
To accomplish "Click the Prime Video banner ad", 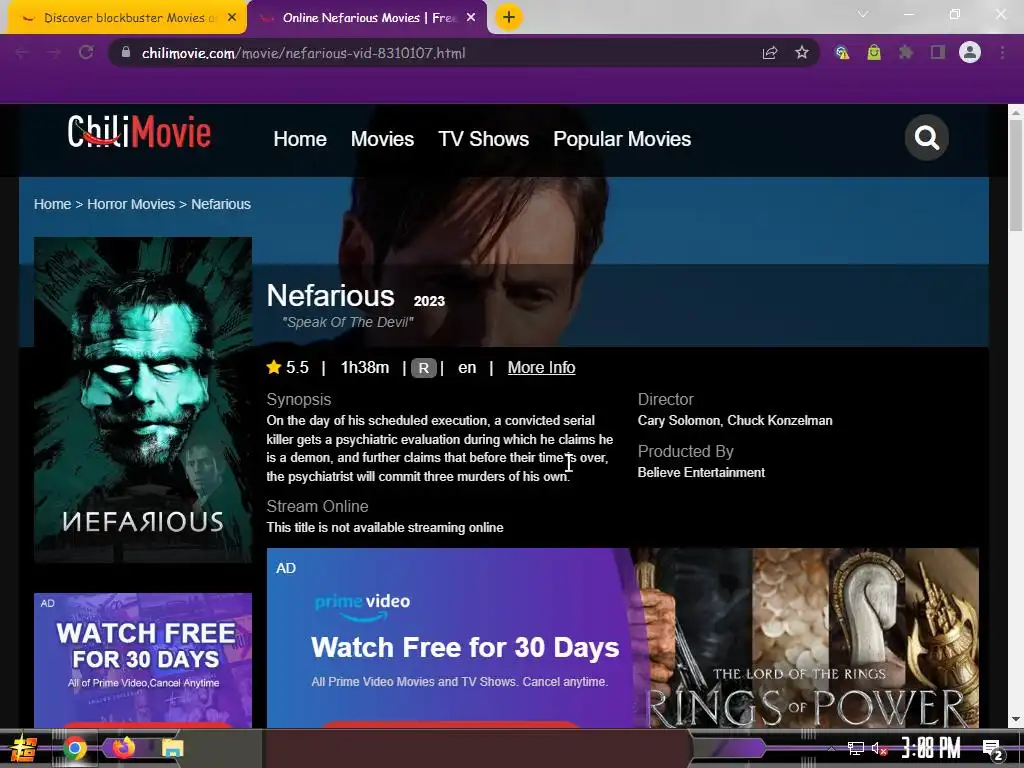I will click(x=622, y=638).
